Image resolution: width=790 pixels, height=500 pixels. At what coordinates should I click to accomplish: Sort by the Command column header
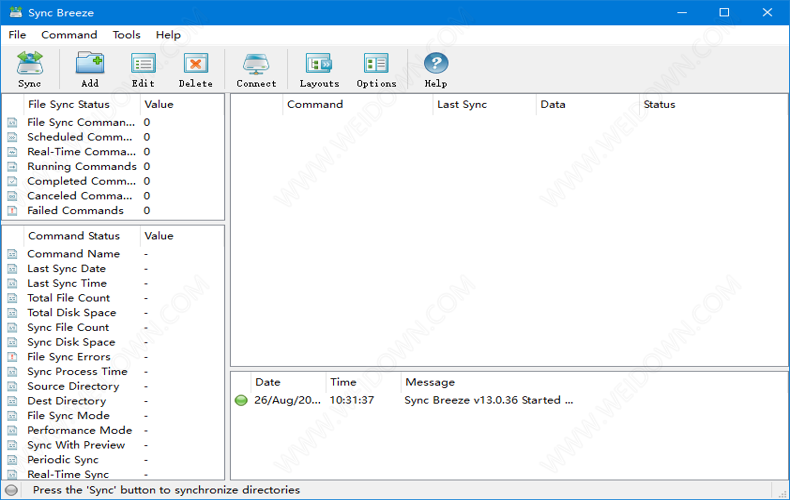pos(357,104)
